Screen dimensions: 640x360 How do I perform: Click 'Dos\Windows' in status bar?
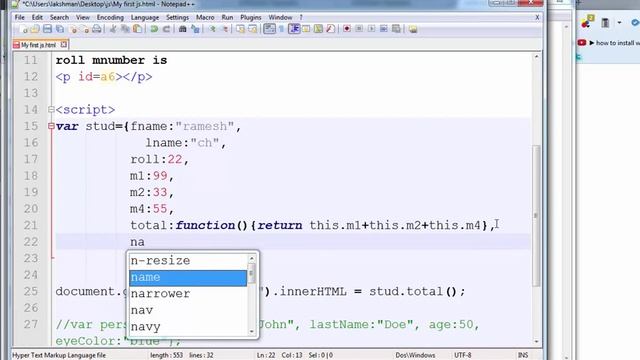tap(415, 355)
